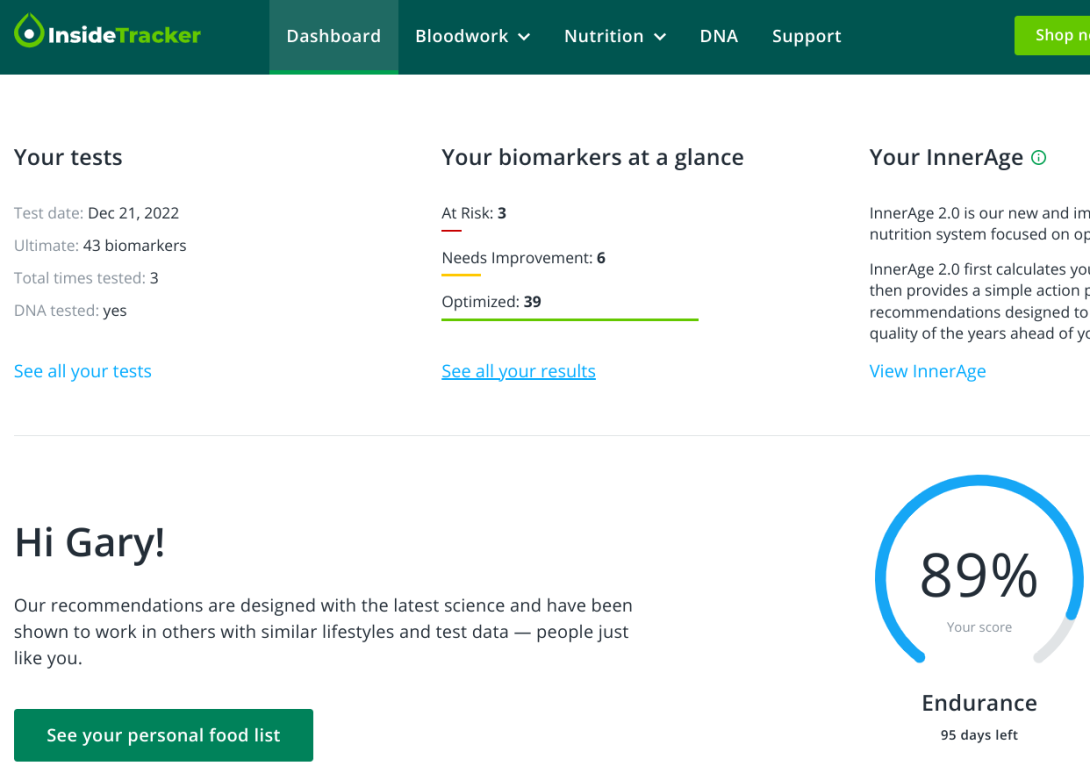The image size is (1090, 766).
Task: Open the Bloodwork chevron arrow
Action: click(527, 37)
